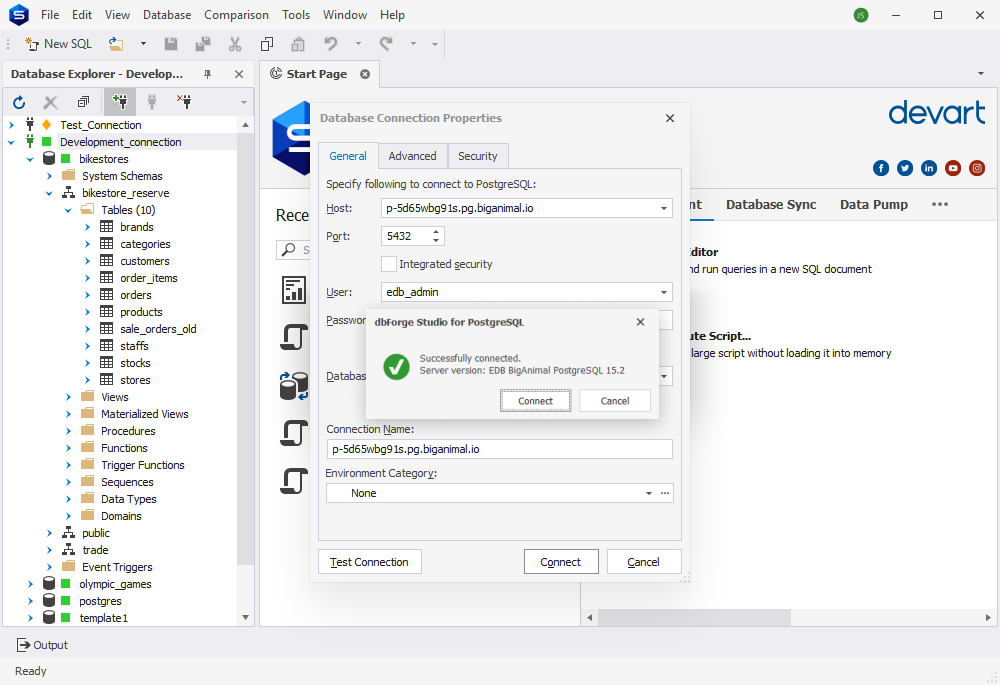Open the Environment Category dropdown

pos(649,493)
